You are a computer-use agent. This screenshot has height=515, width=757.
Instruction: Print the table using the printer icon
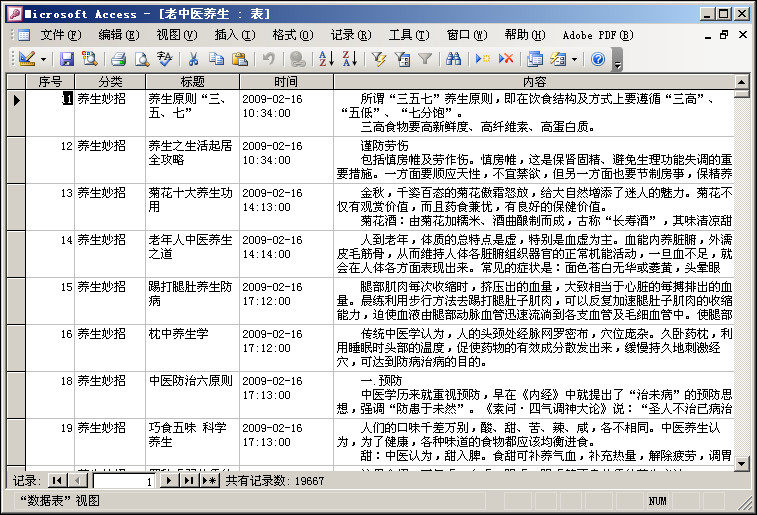pyautogui.click(x=118, y=59)
